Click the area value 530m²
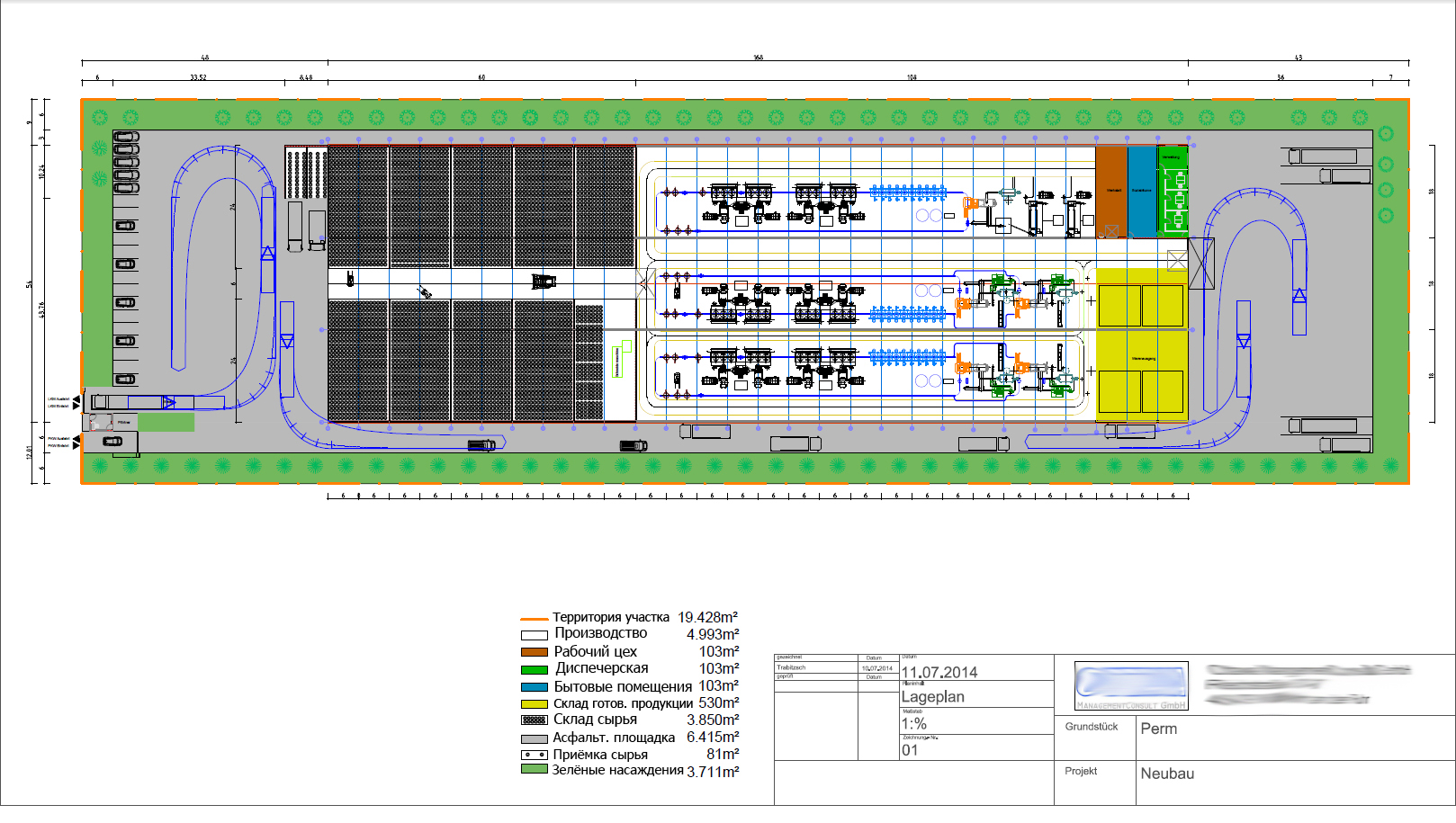The height and width of the screenshot is (823, 1456). point(719,702)
